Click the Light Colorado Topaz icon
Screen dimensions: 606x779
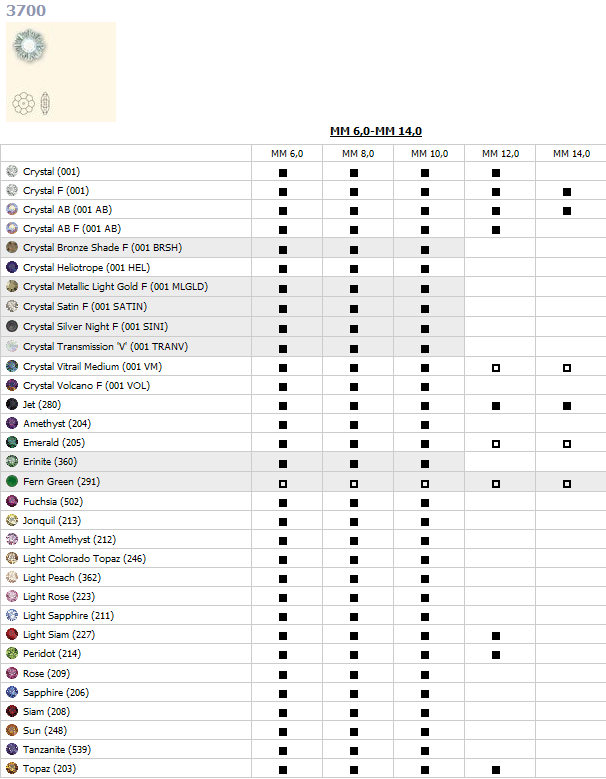point(12,558)
